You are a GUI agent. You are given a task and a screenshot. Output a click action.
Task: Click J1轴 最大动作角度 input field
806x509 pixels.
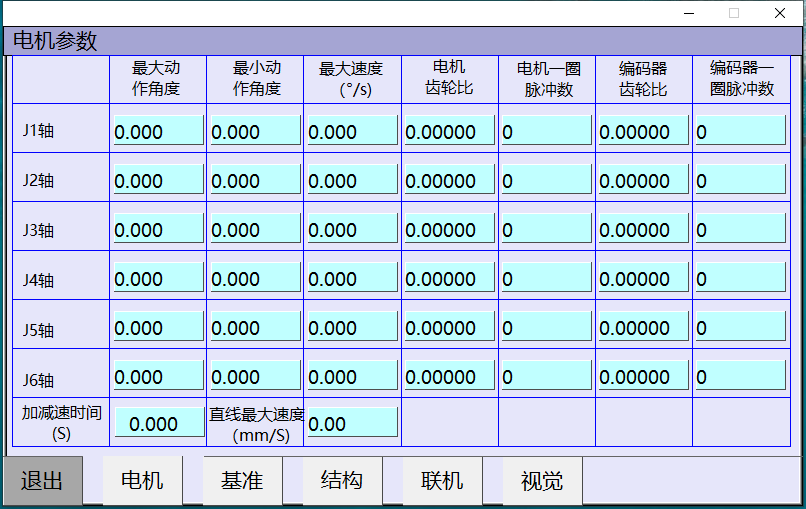pos(158,131)
